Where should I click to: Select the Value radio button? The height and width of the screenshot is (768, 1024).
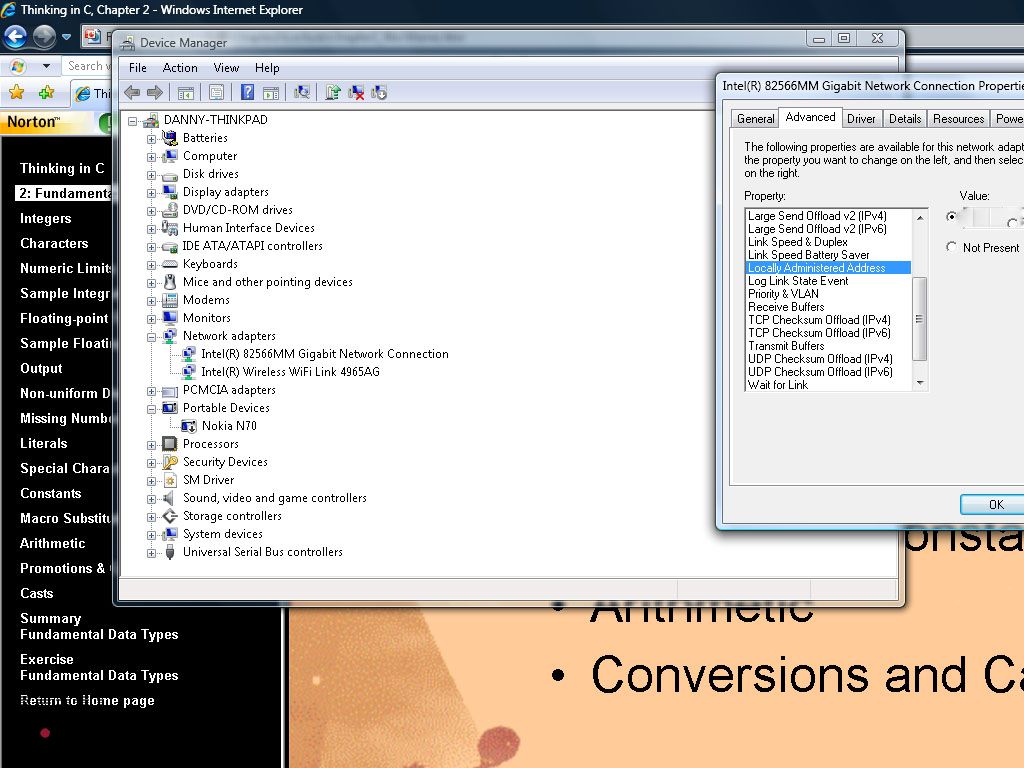(952, 216)
